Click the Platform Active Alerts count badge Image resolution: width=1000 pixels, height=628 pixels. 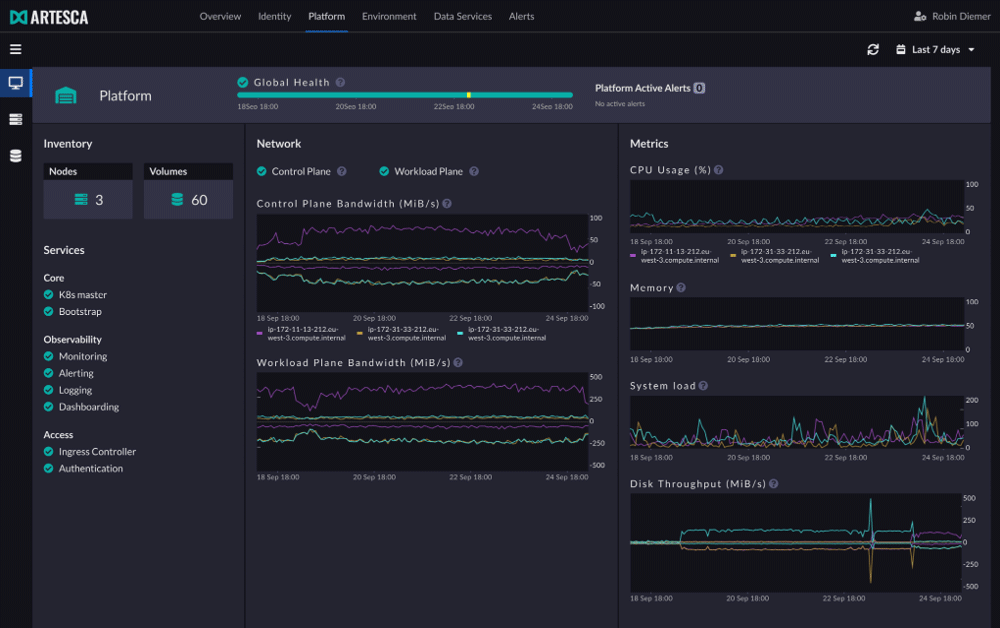pos(700,88)
